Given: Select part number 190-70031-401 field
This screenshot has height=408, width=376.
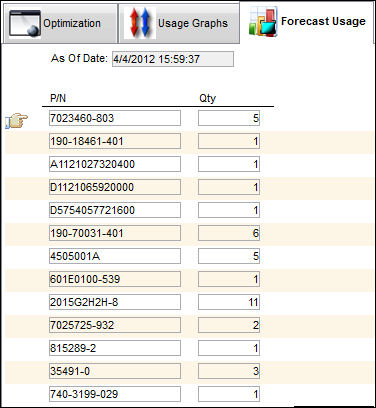Looking at the screenshot, I should 115,233.
